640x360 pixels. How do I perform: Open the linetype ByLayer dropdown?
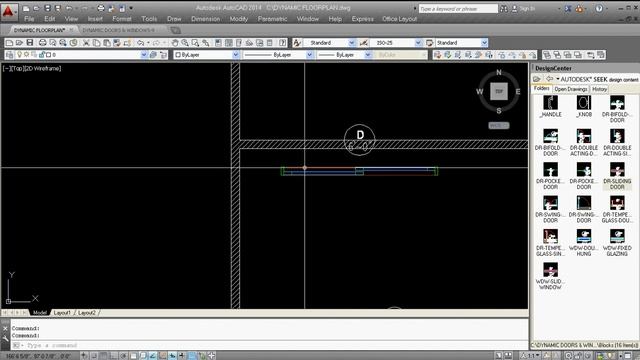[310, 55]
